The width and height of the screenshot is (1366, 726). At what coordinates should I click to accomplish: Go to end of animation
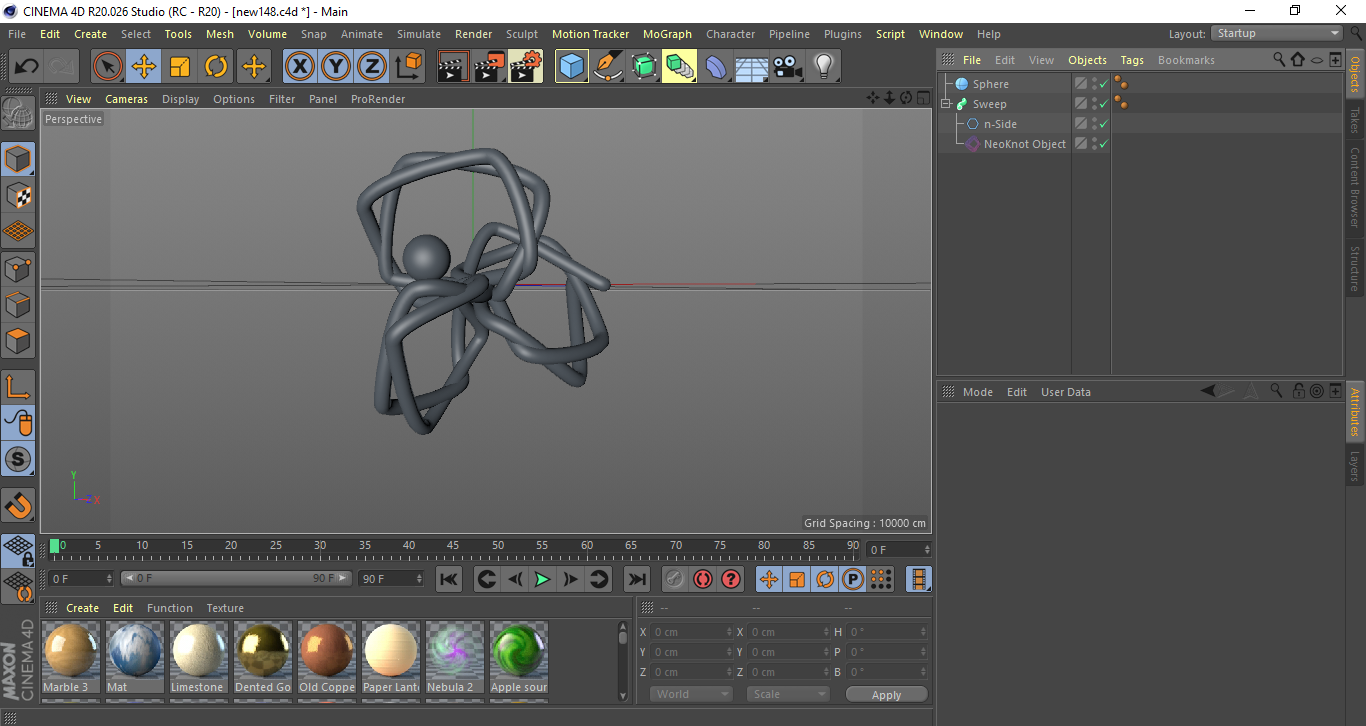(x=636, y=579)
